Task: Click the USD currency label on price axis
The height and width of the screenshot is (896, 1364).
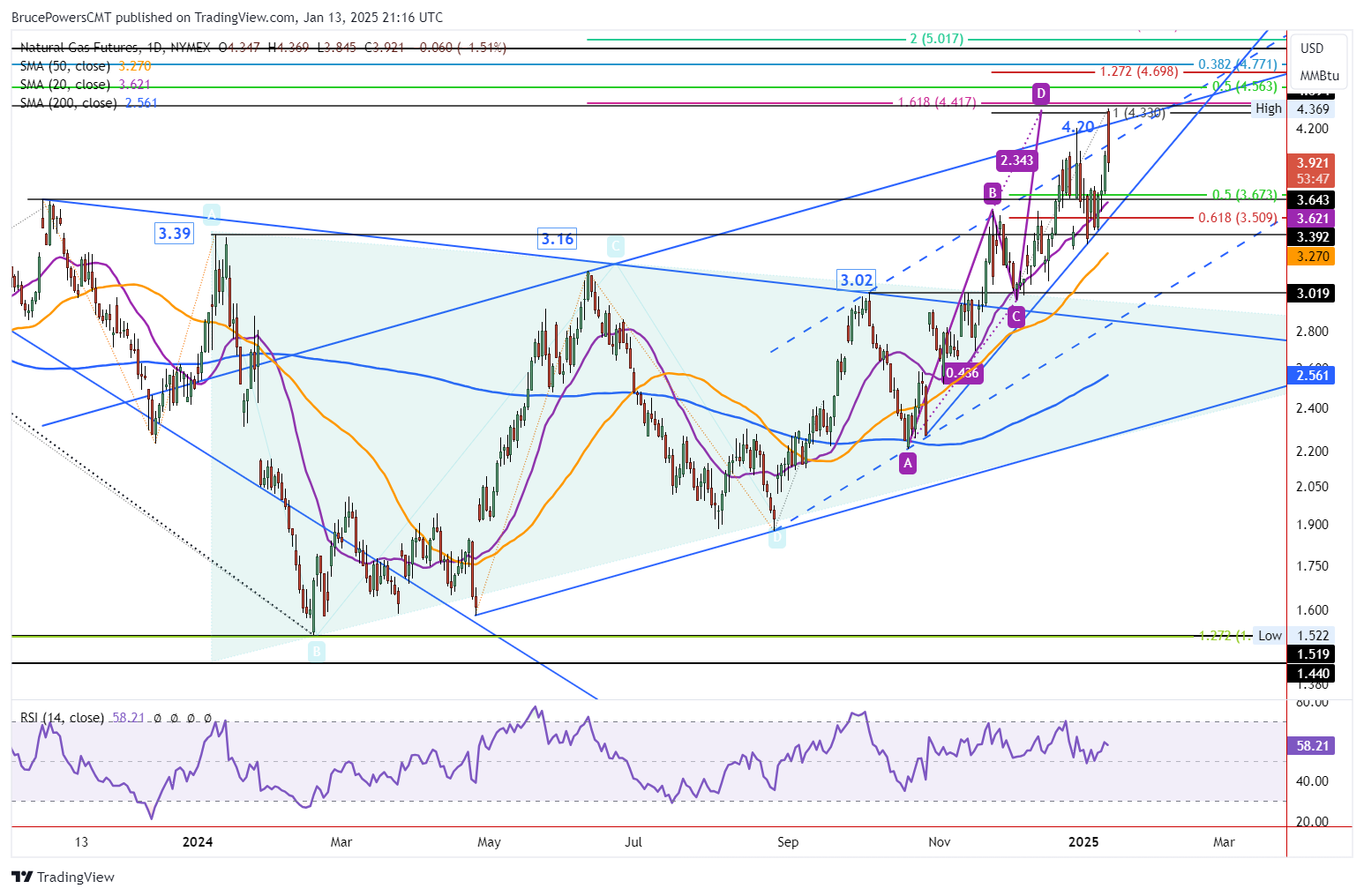Action: pyautogui.click(x=1312, y=49)
